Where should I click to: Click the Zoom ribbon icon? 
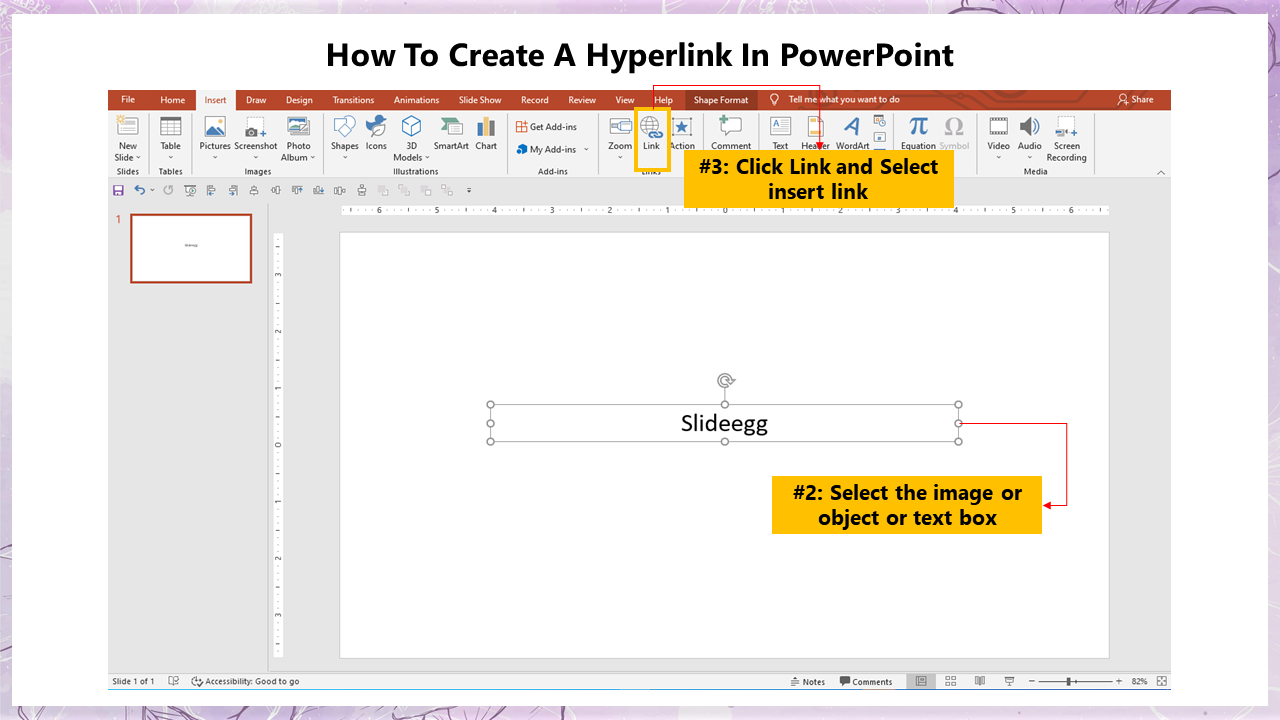pyautogui.click(x=620, y=127)
